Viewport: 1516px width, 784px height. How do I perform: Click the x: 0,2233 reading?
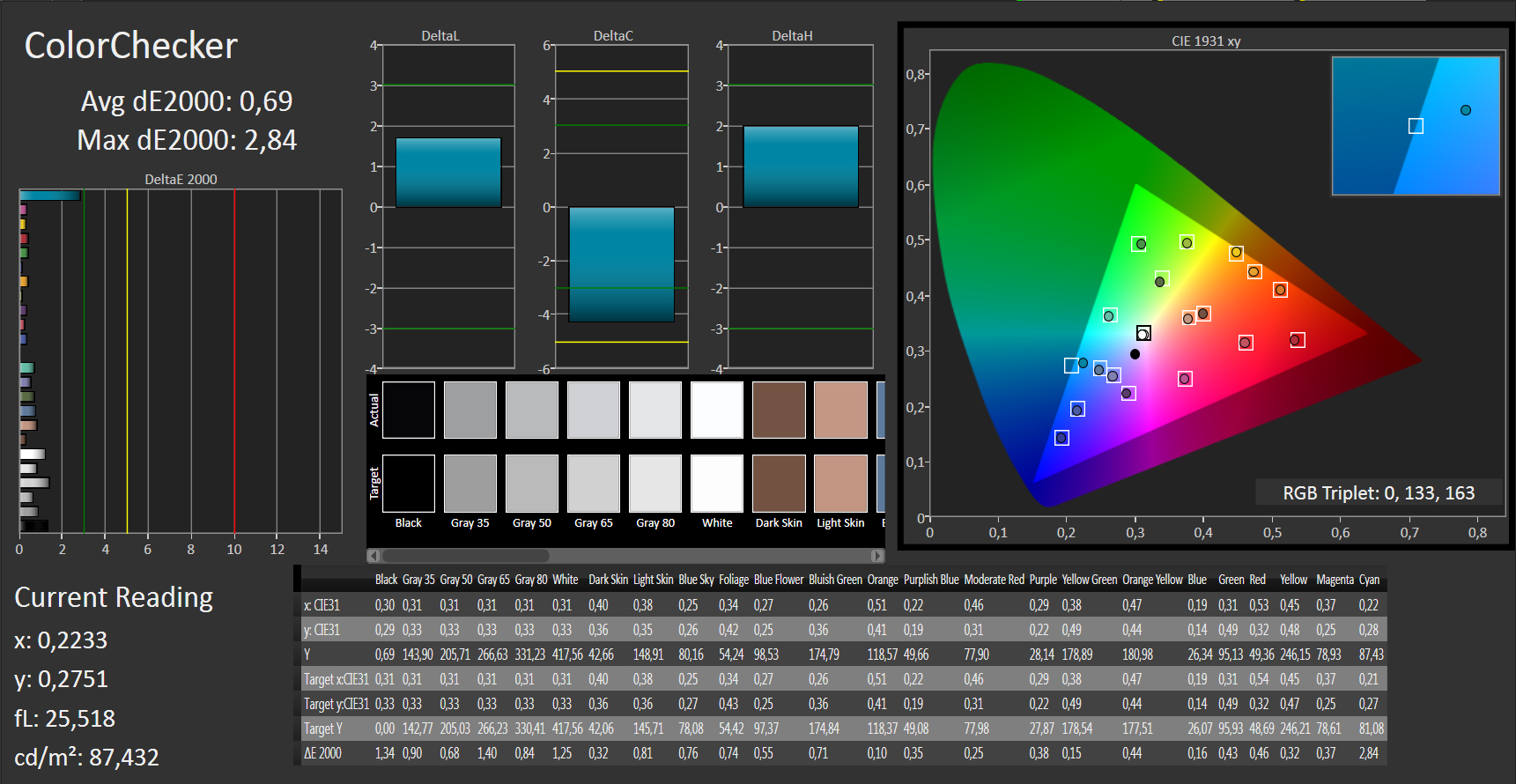tap(61, 640)
